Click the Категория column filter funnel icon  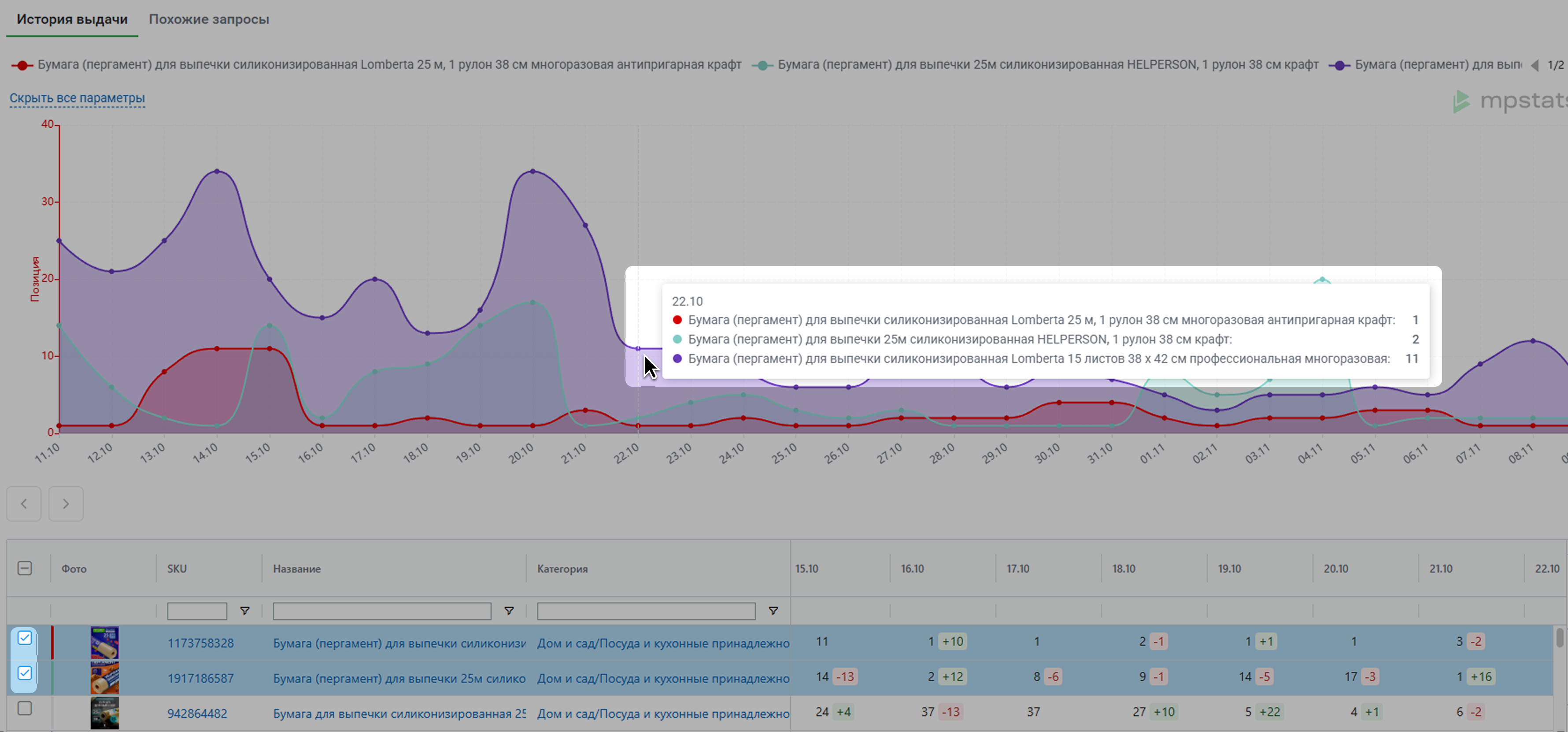(773, 610)
